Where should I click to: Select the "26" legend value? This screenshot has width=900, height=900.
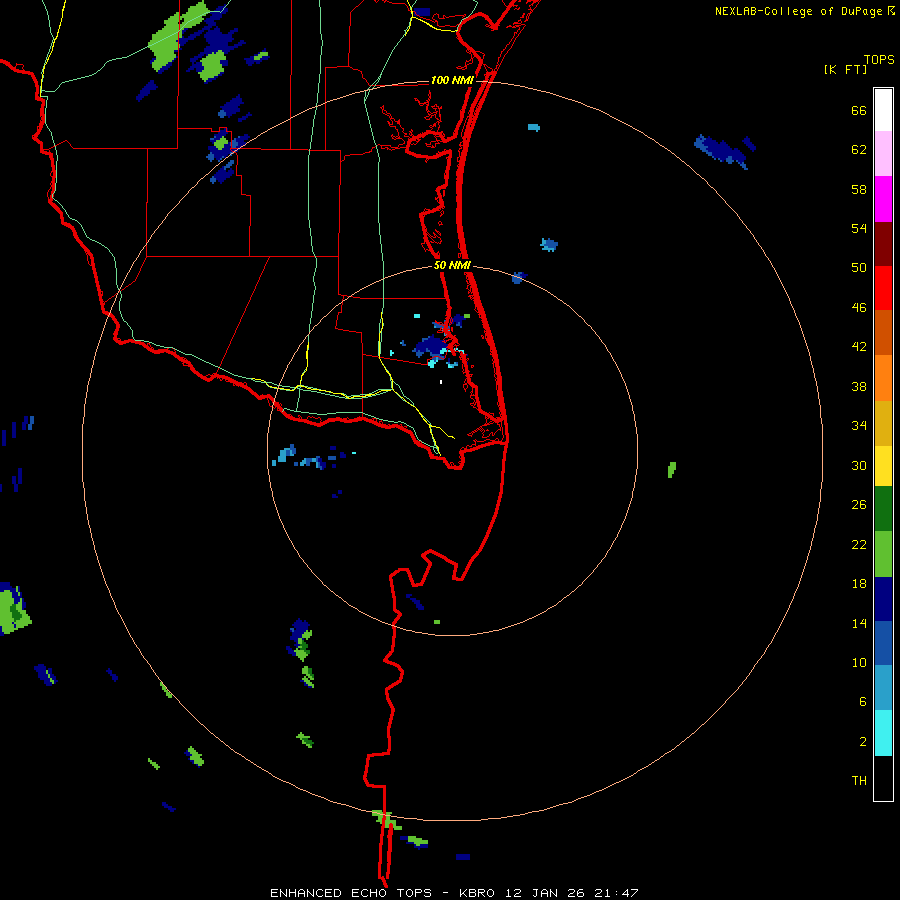[859, 505]
